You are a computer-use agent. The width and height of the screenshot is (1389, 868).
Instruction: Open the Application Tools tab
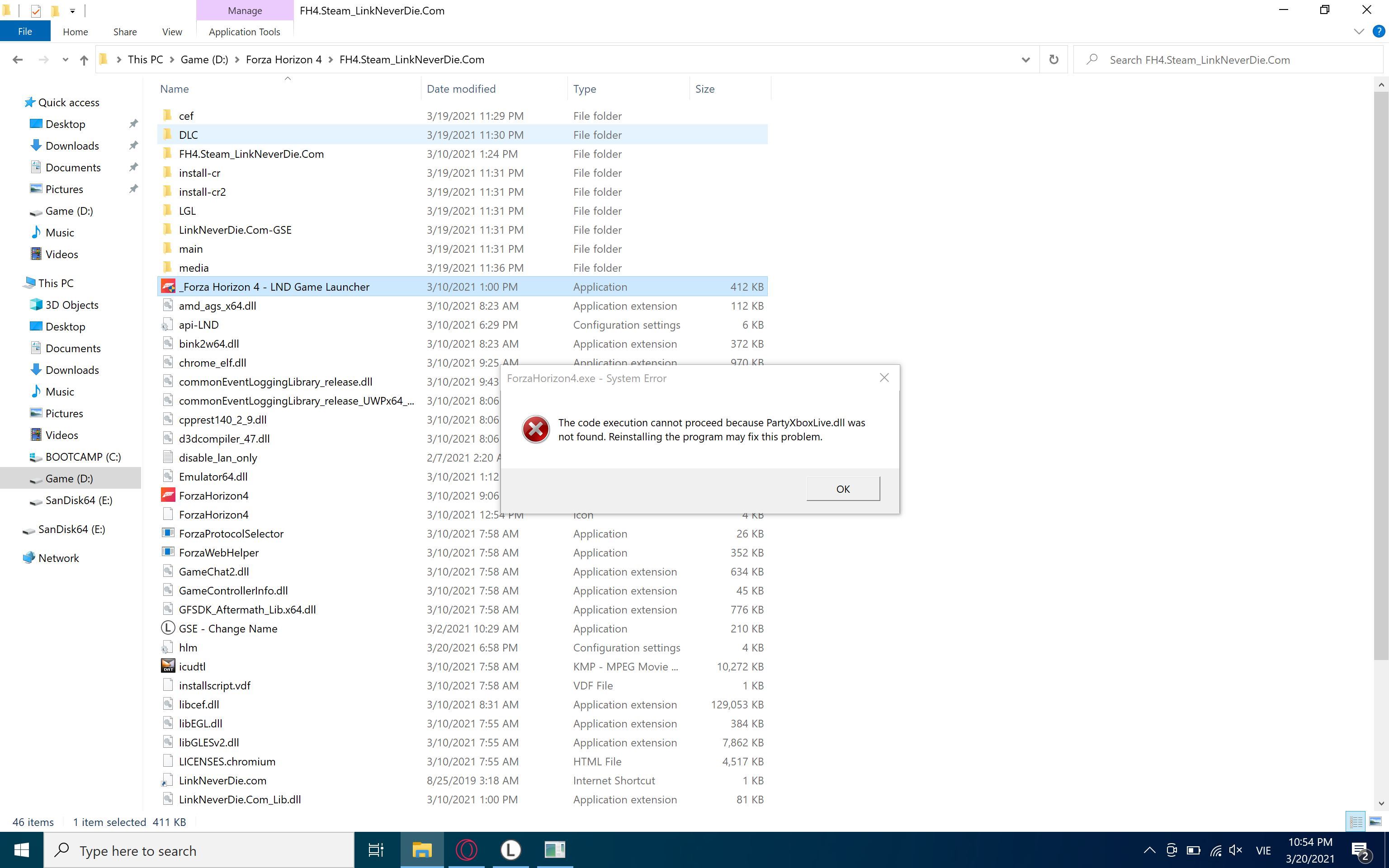pyautogui.click(x=244, y=32)
